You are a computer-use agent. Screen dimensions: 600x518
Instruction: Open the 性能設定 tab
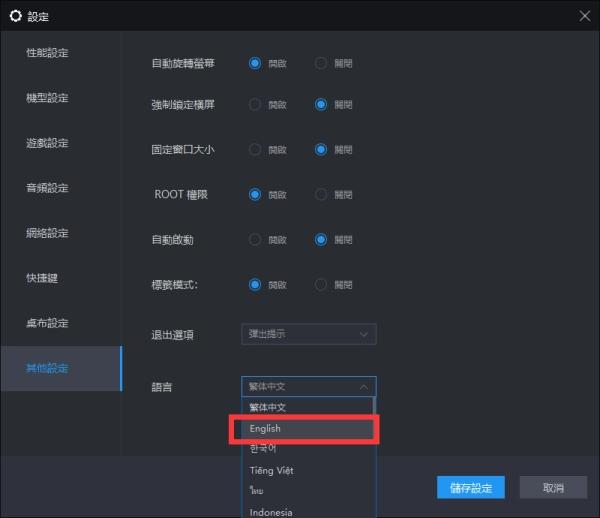pos(47,52)
